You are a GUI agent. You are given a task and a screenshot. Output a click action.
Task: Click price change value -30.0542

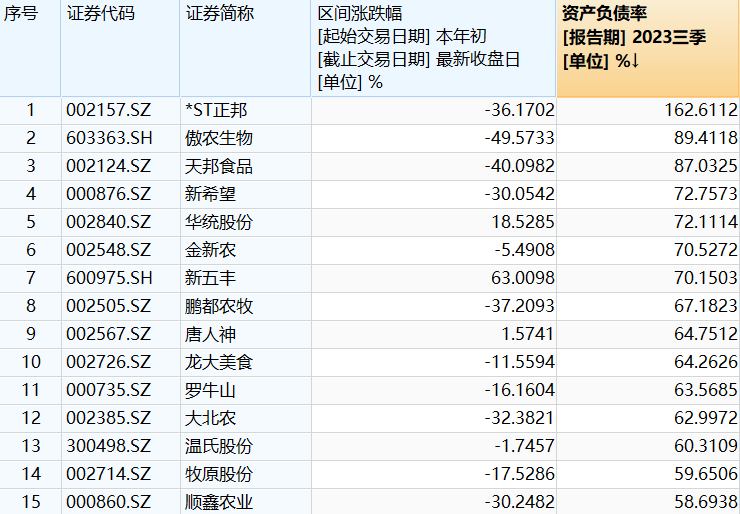click(520, 194)
